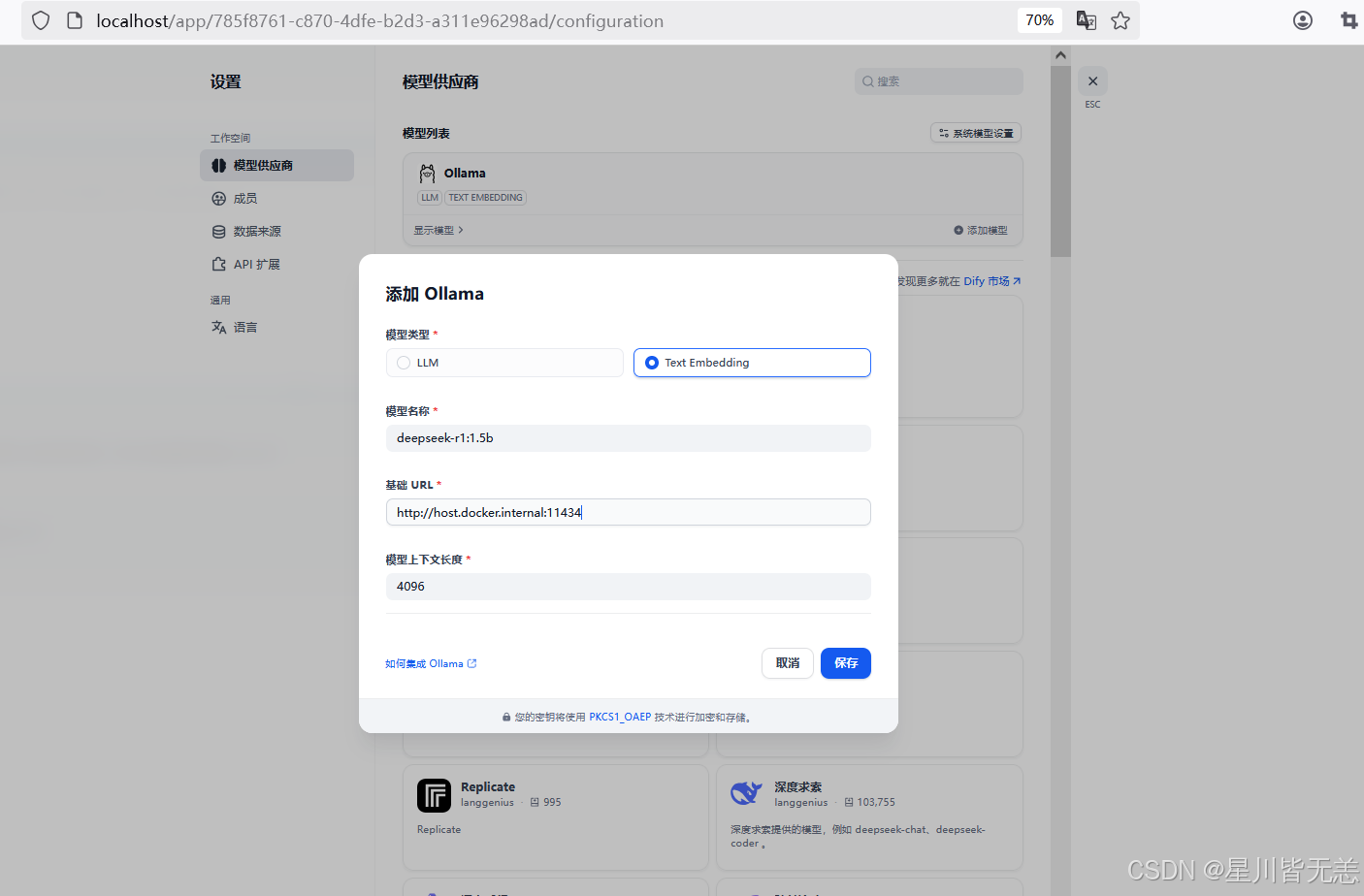Screen dimensions: 1364x896
Task: Click the system model settings button
Action: click(x=976, y=133)
